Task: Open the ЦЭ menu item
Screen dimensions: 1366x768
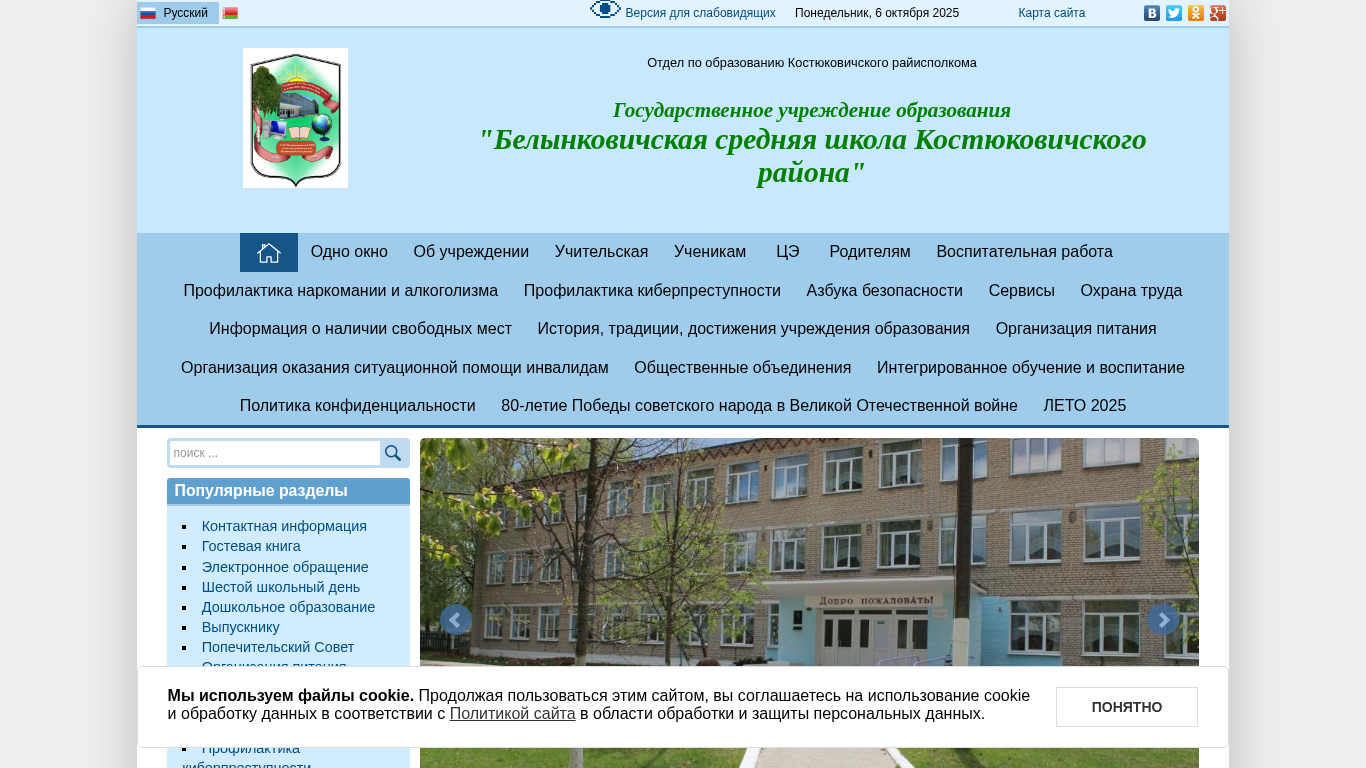Action: pos(788,252)
